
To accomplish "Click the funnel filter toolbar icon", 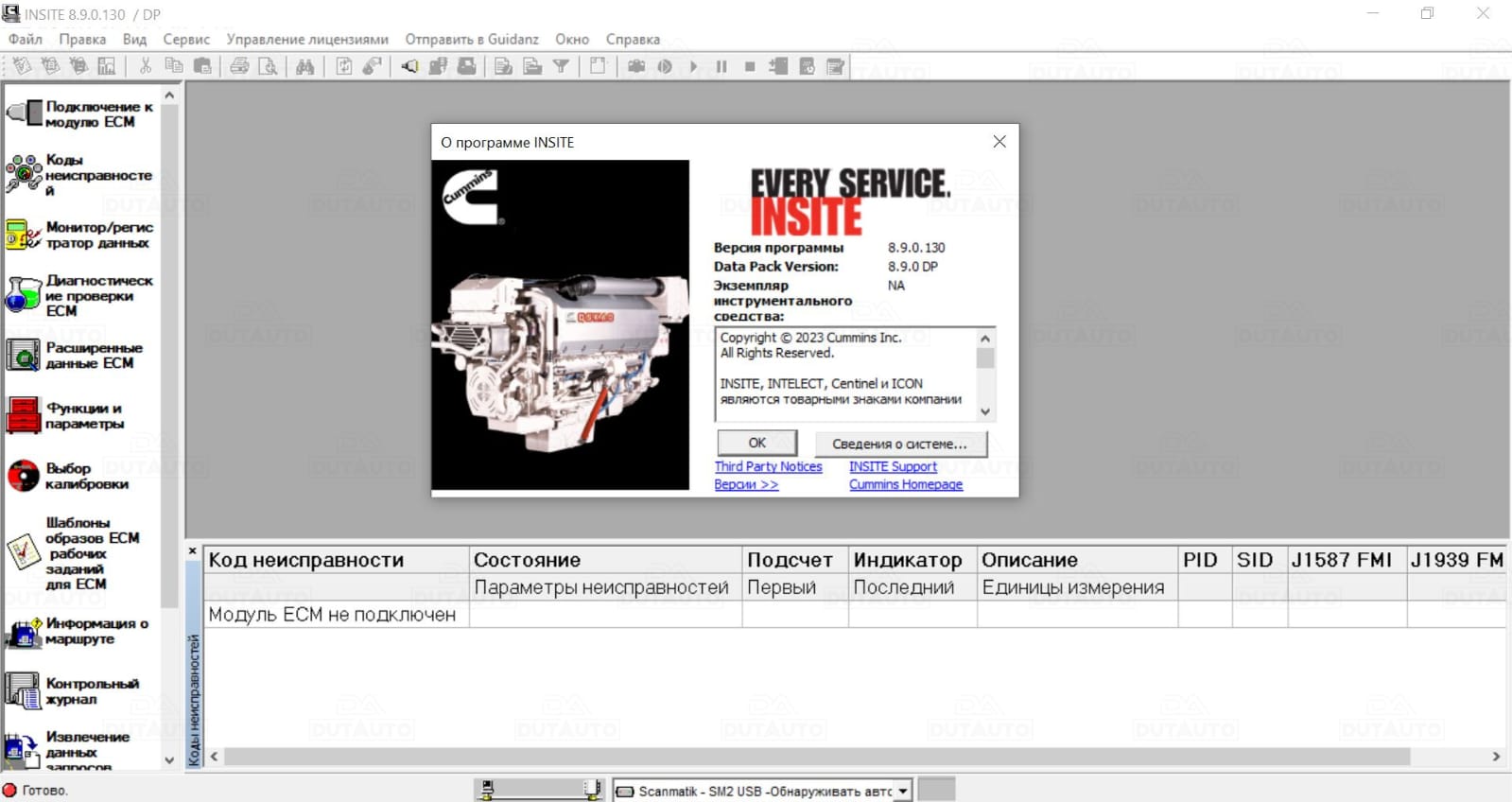I will 561,66.
